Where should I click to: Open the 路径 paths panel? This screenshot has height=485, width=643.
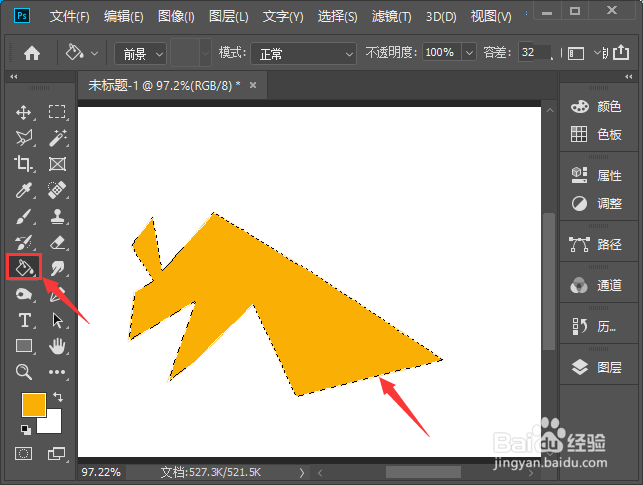[596, 244]
